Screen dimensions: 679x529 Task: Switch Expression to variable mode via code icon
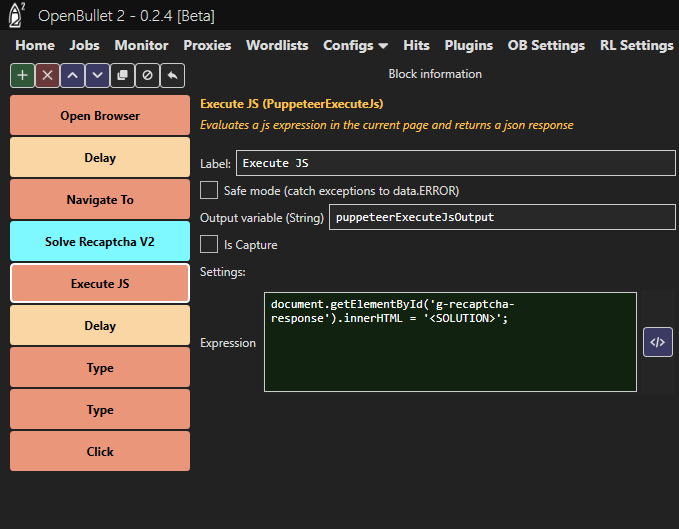click(658, 342)
